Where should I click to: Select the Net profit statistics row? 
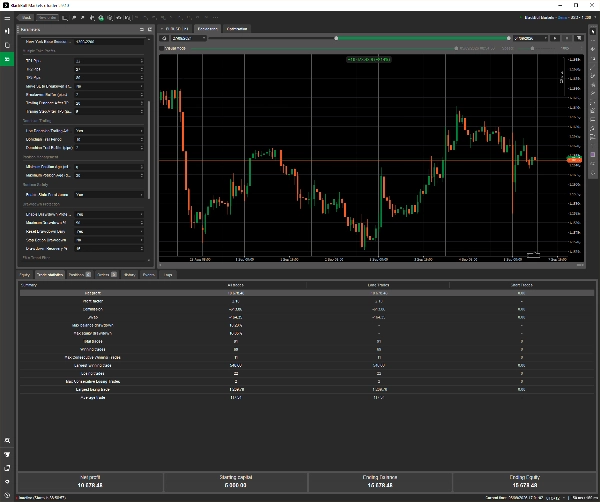[x=307, y=293]
